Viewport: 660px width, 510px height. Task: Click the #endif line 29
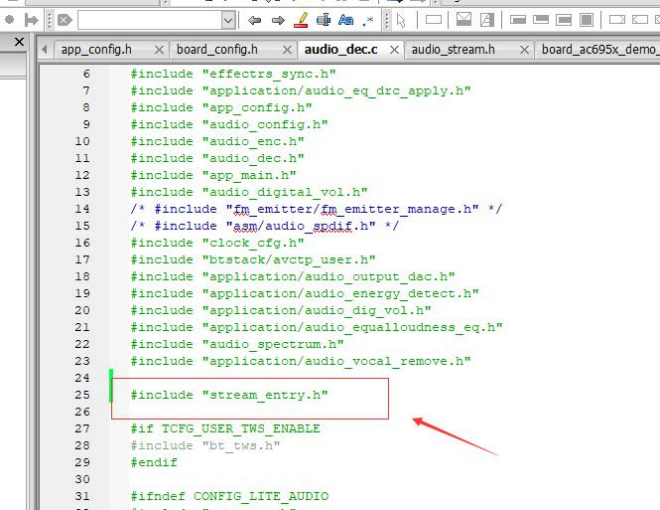(154, 462)
